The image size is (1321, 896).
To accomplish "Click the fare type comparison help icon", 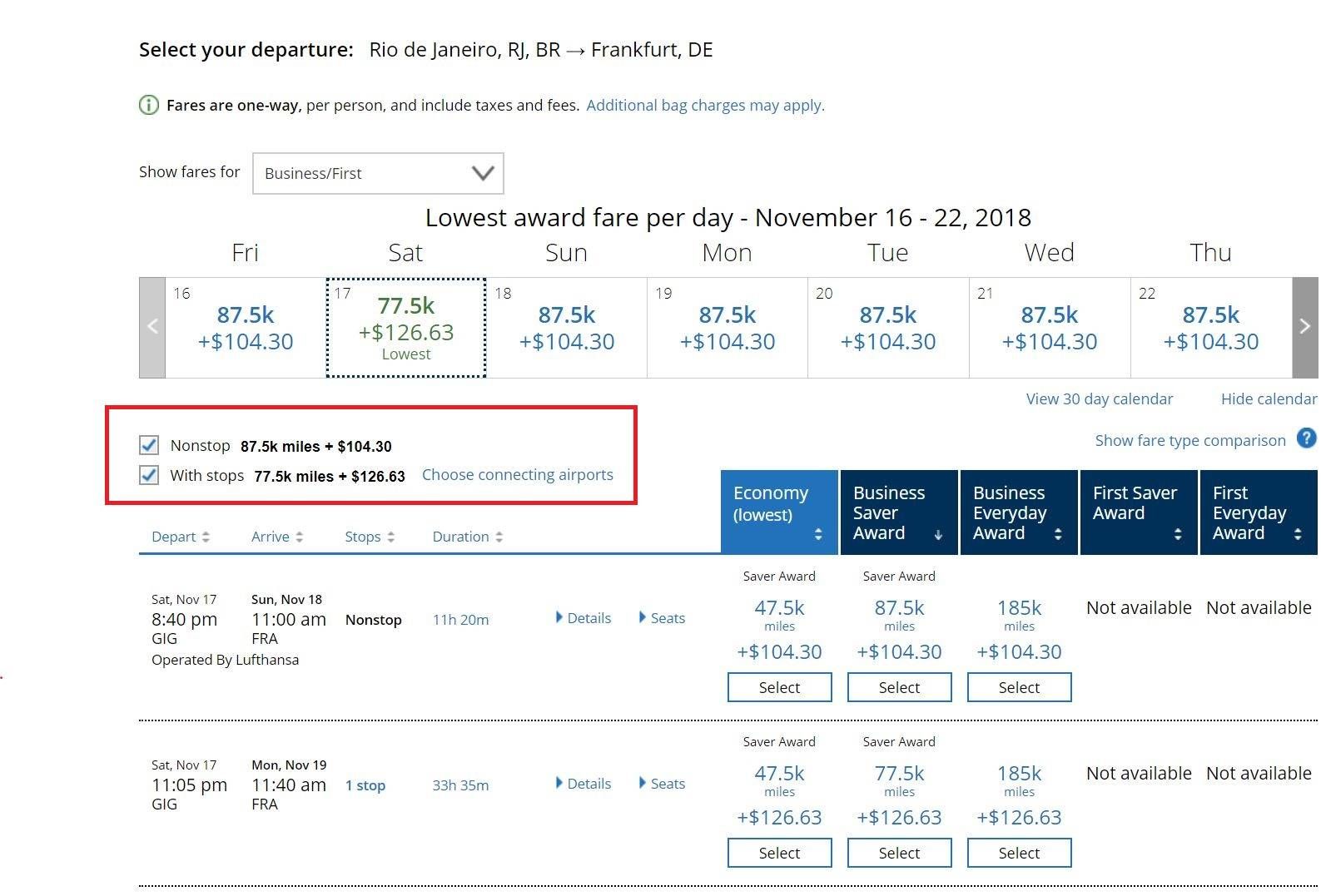I will 1307,438.
